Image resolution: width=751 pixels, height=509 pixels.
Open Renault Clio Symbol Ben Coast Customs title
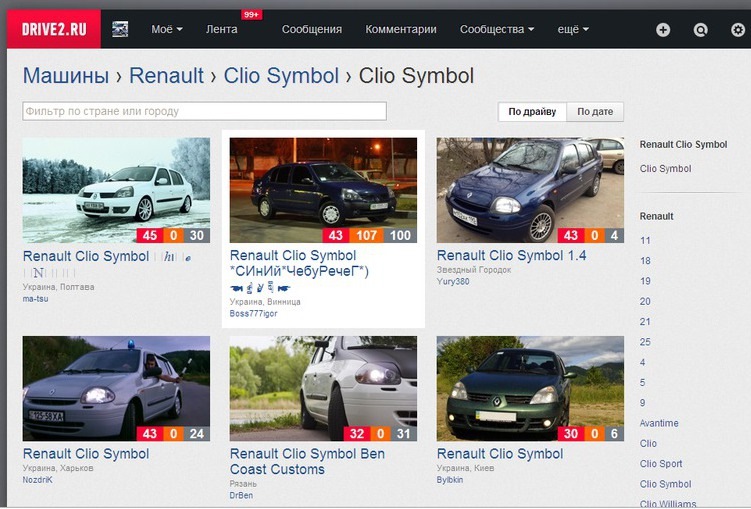(x=307, y=462)
